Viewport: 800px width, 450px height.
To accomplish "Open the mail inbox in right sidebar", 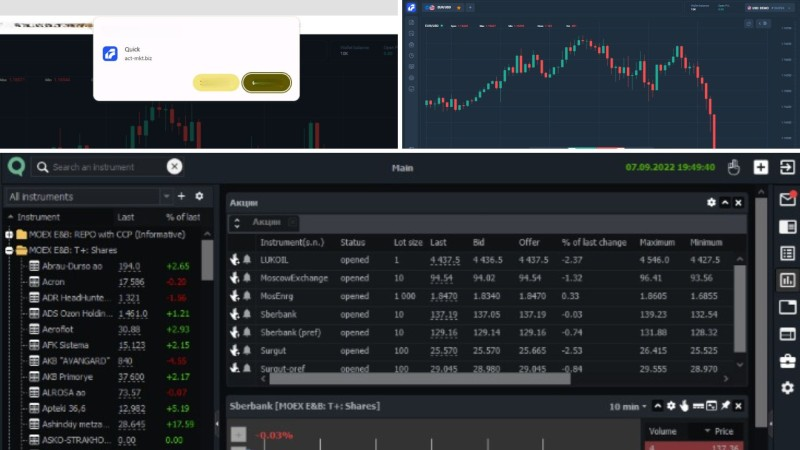I will (x=787, y=199).
